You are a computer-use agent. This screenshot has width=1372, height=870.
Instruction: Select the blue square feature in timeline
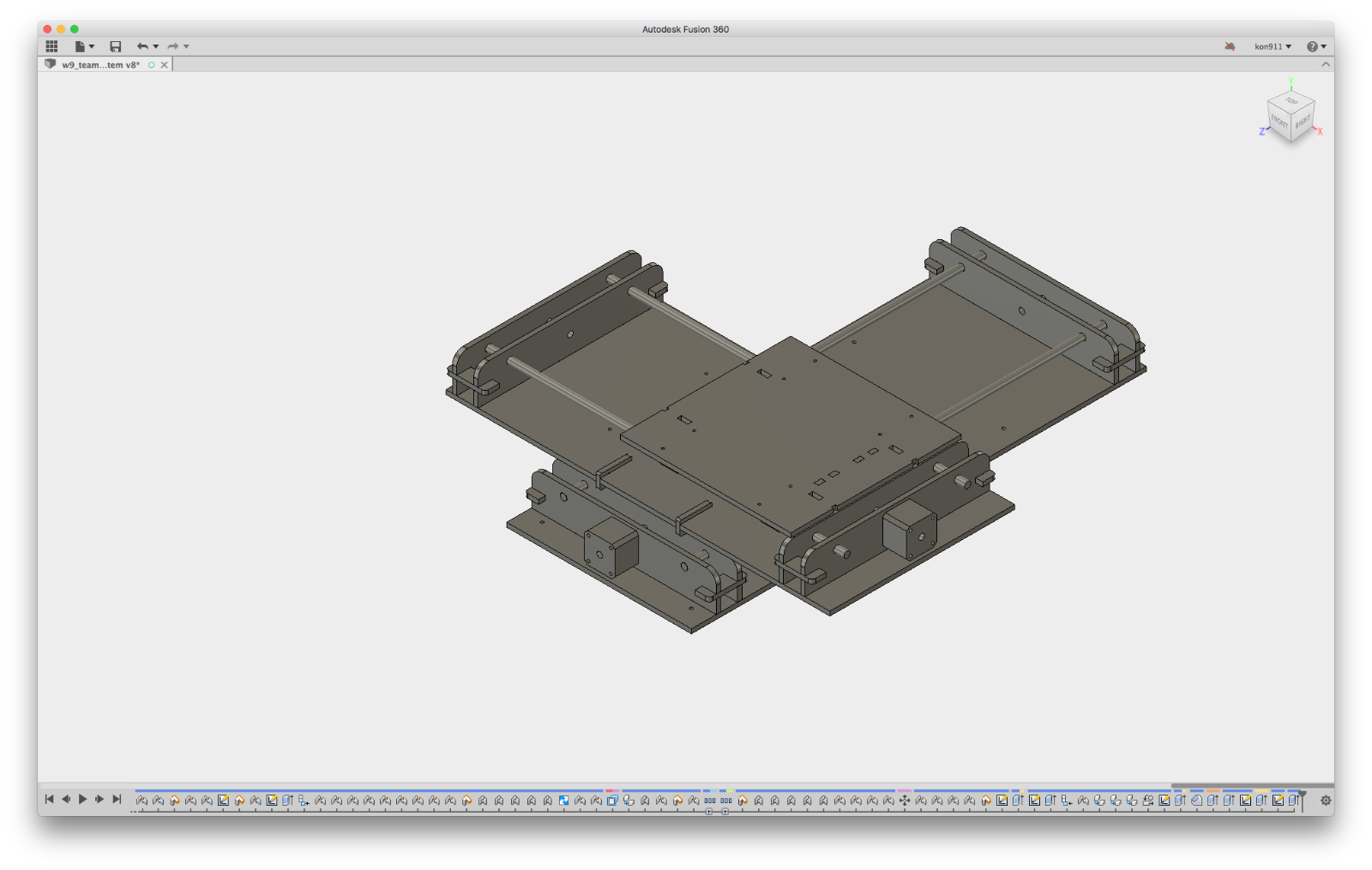(563, 800)
